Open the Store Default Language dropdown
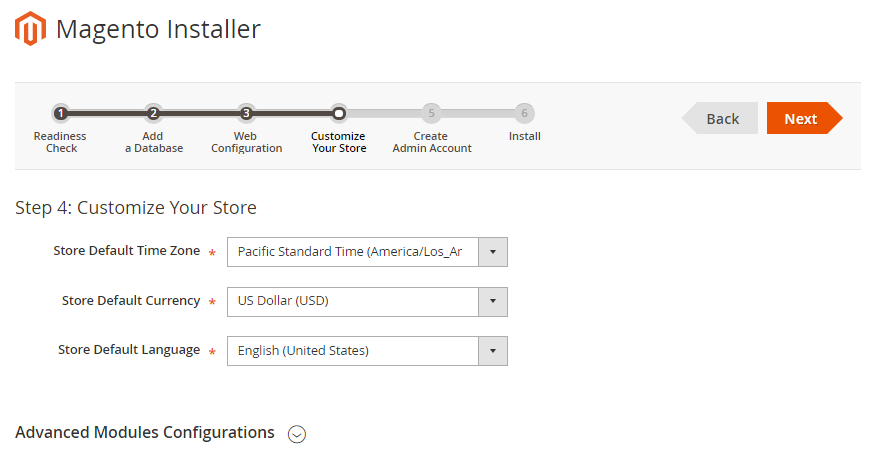 coord(353,351)
